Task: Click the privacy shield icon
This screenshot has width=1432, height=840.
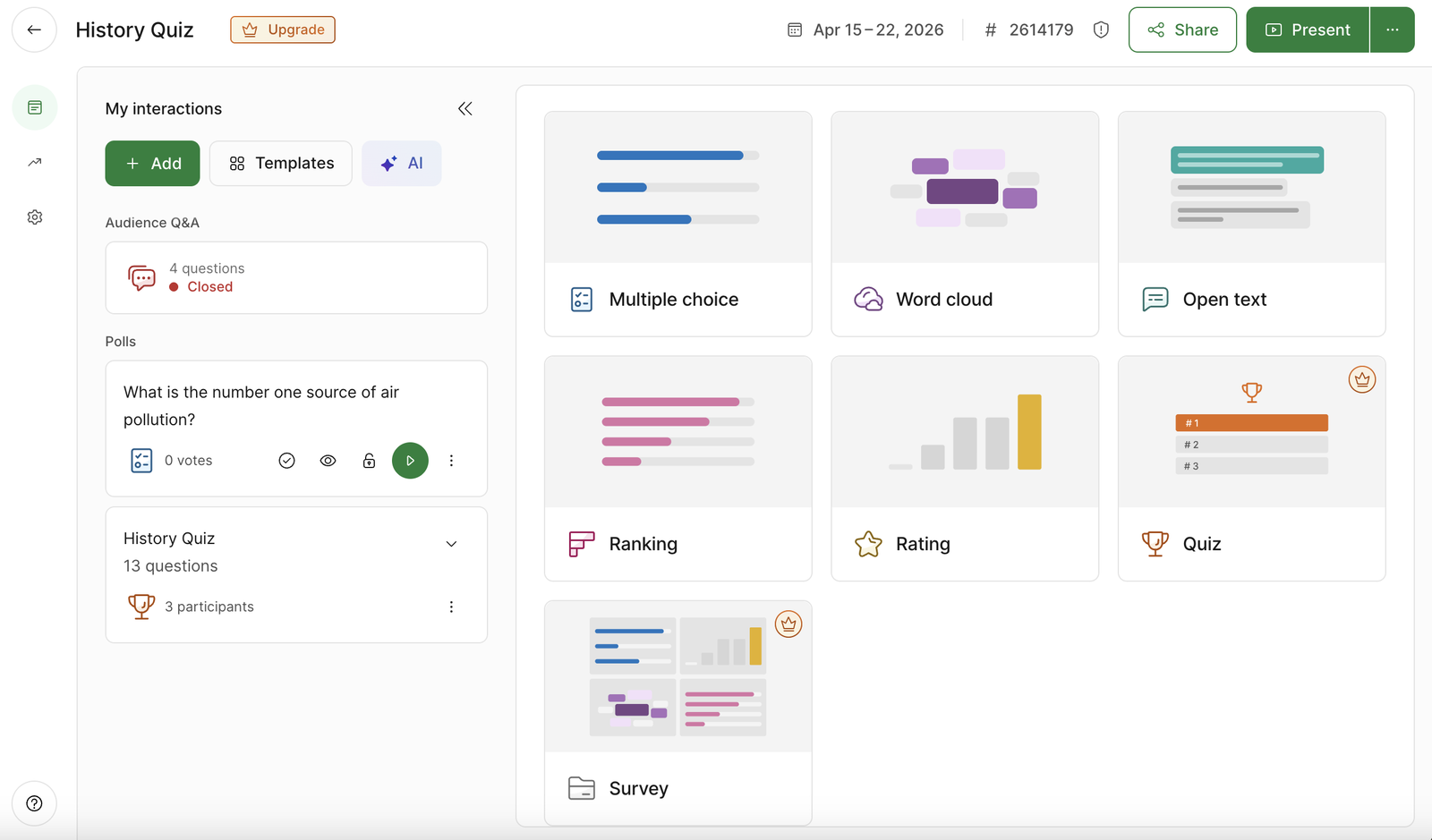Action: point(1101,30)
